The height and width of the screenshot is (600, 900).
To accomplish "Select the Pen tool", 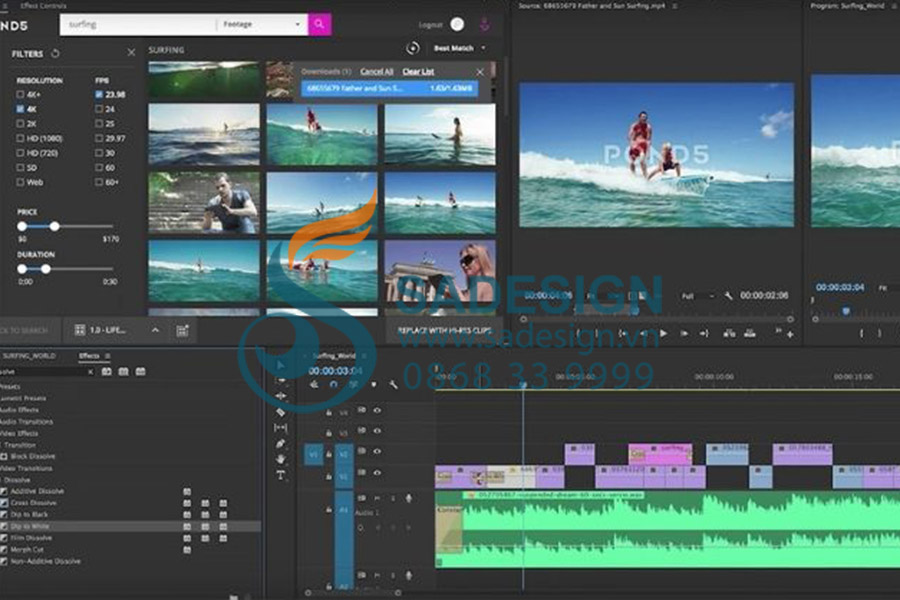I will coord(281,443).
